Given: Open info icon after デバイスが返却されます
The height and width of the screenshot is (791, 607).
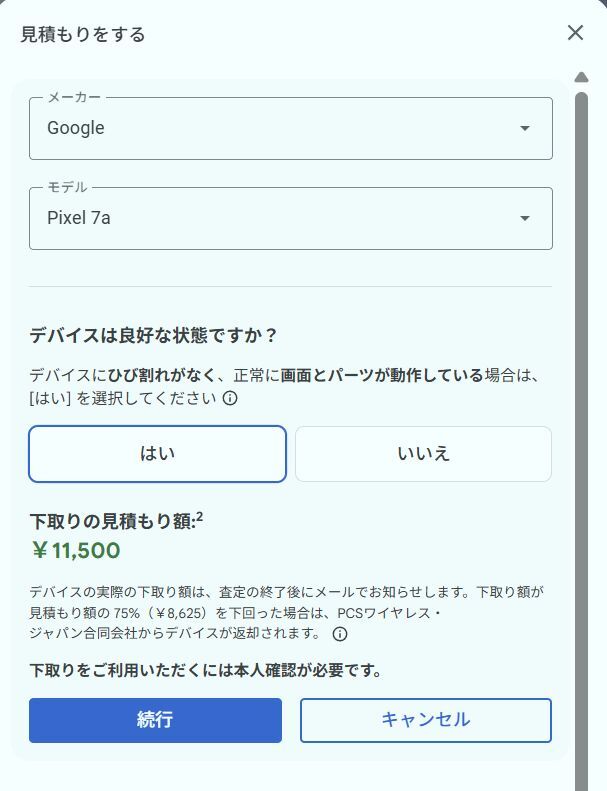Looking at the screenshot, I should click(x=340, y=634).
